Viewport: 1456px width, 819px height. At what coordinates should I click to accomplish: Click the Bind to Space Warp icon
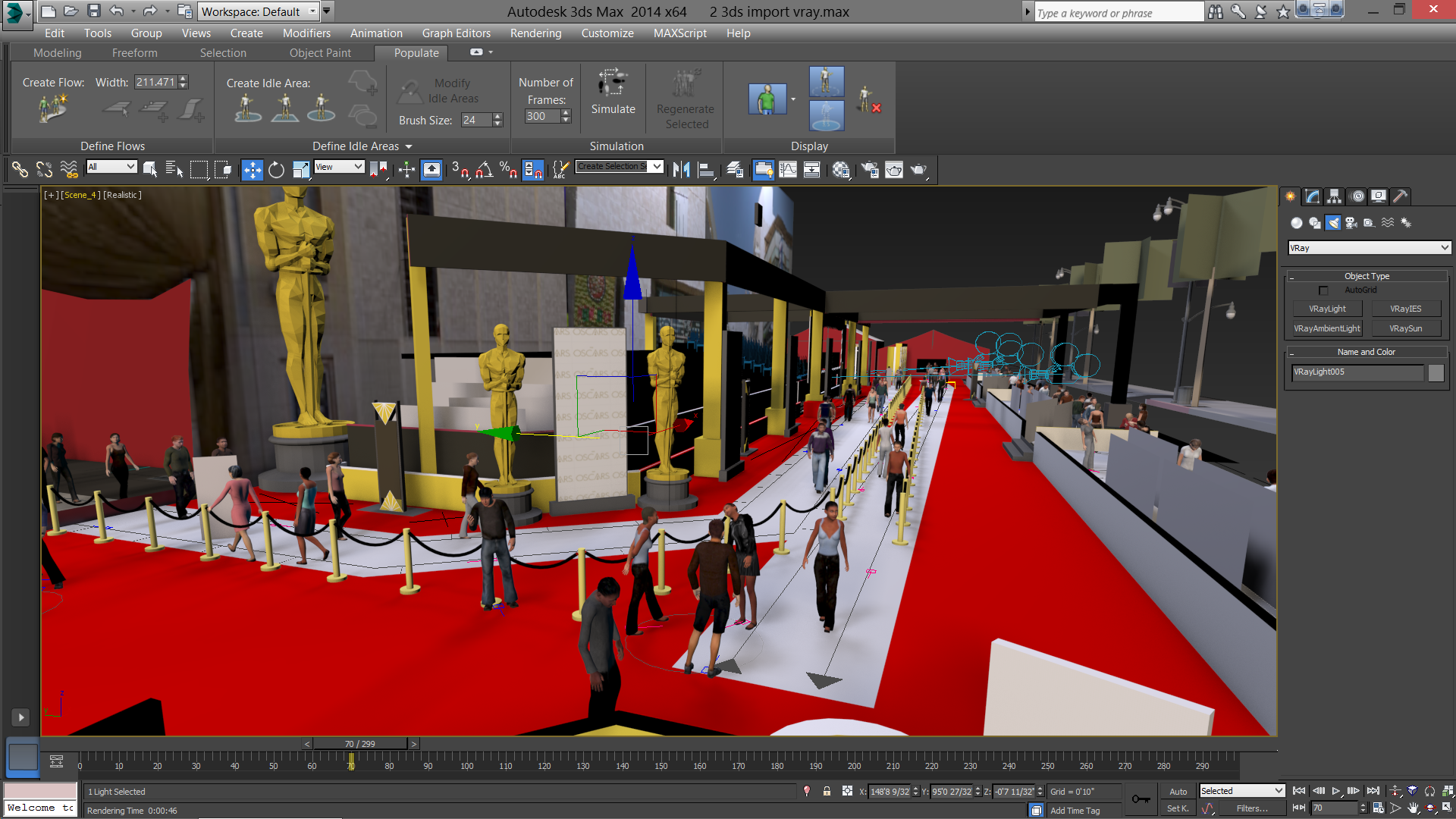[x=69, y=170]
